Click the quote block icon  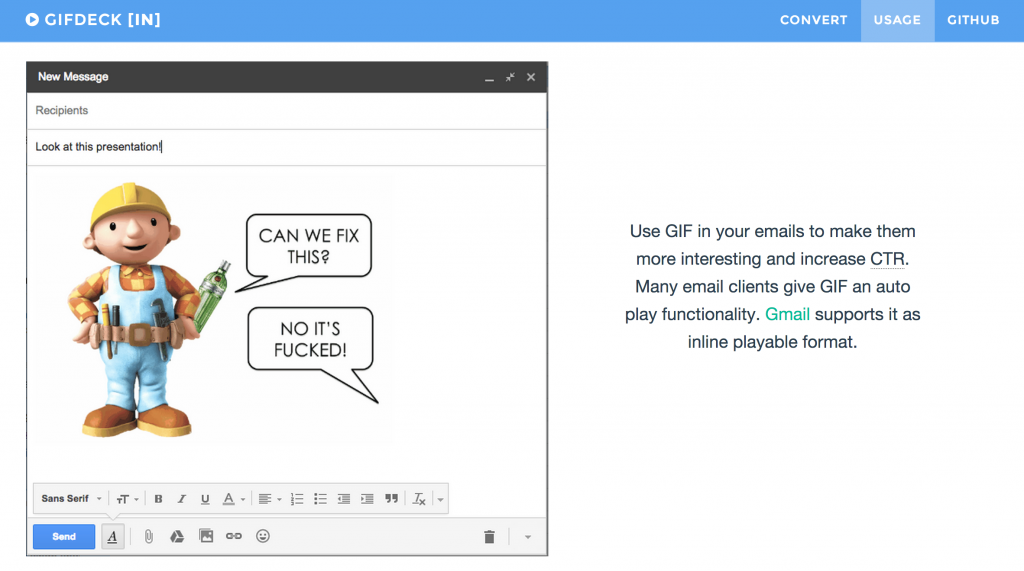[x=391, y=499]
